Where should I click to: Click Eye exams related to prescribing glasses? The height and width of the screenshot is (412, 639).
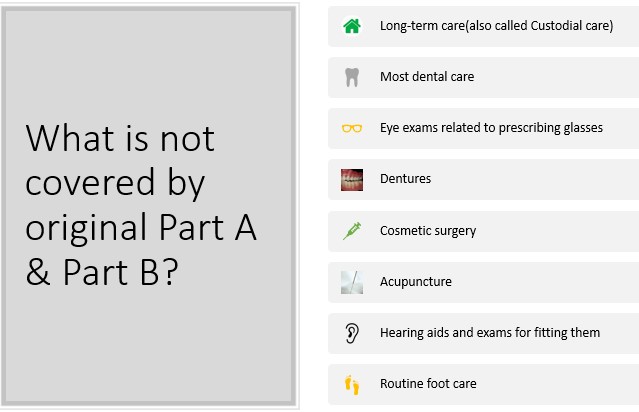[491, 128]
